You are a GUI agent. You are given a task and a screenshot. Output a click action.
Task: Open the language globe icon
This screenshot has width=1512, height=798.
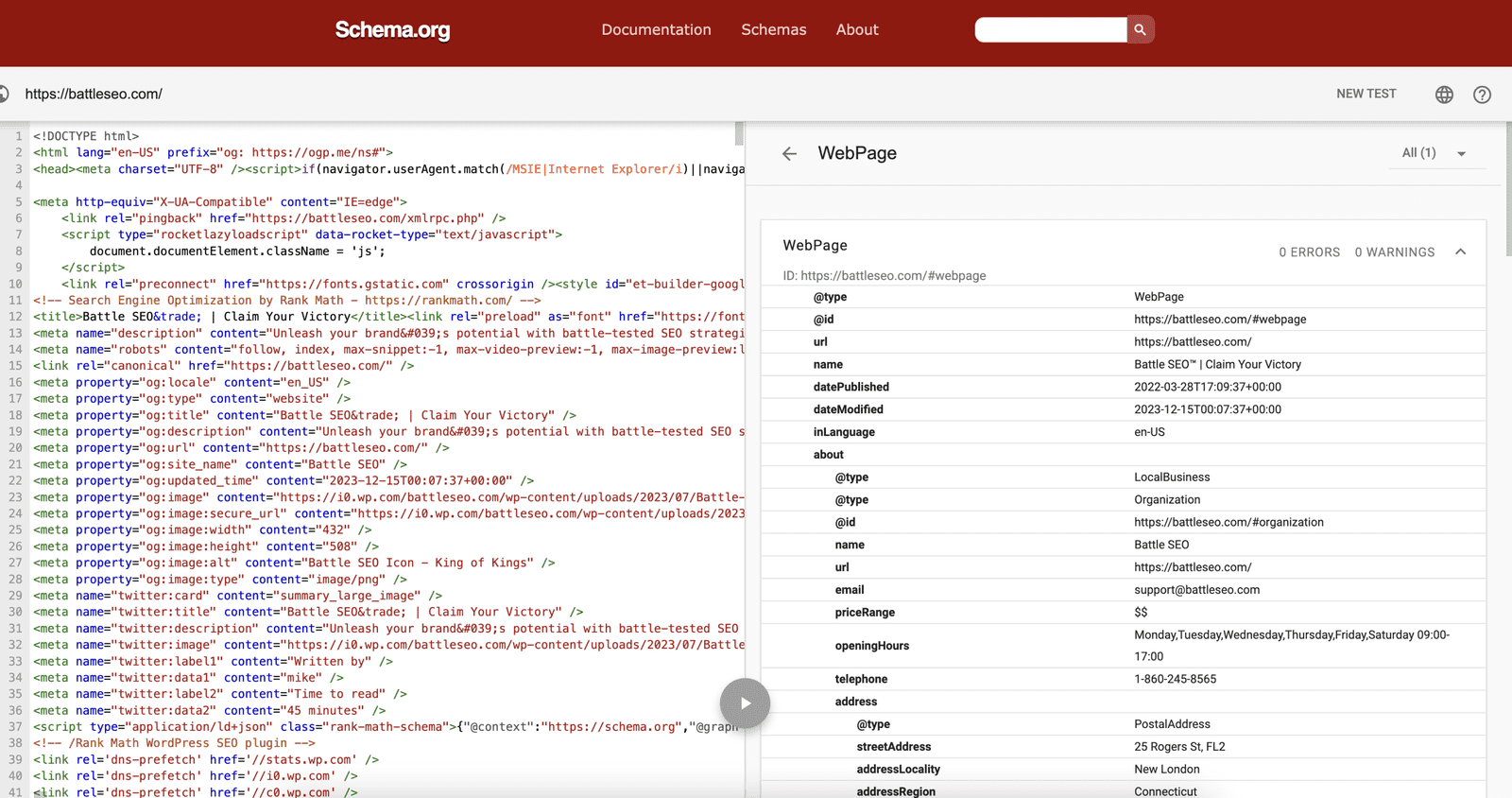tap(1444, 95)
